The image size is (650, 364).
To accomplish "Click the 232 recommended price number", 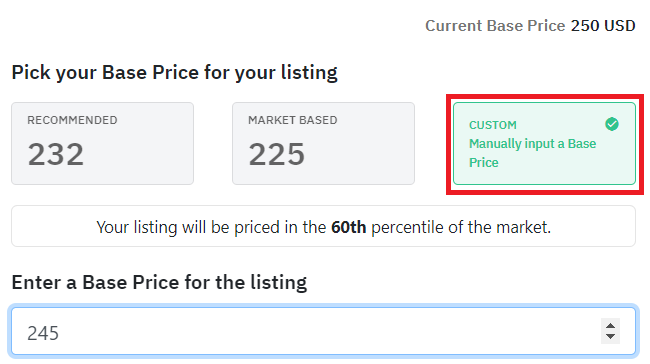I will tap(56, 154).
